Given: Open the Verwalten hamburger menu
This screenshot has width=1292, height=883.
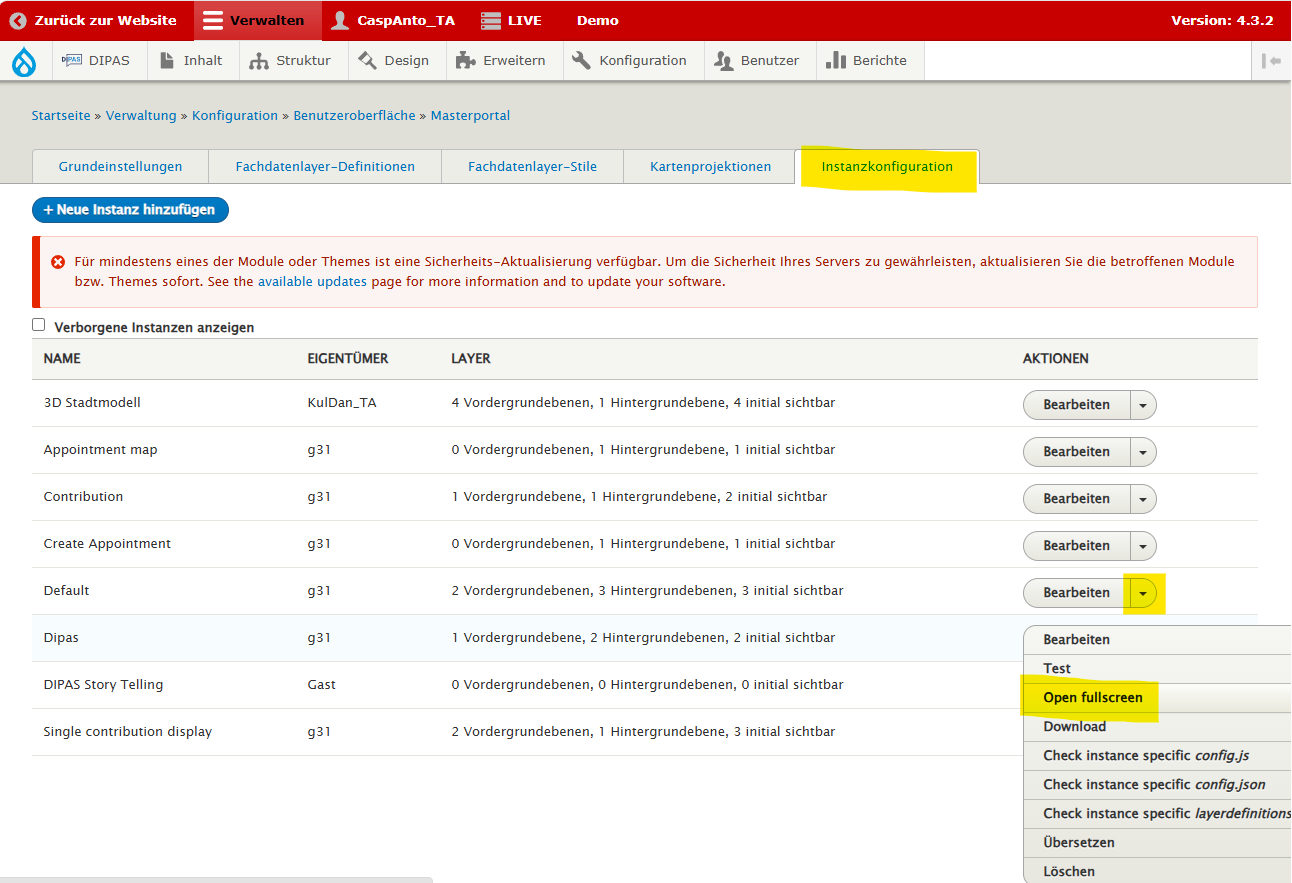Looking at the screenshot, I should (257, 20).
